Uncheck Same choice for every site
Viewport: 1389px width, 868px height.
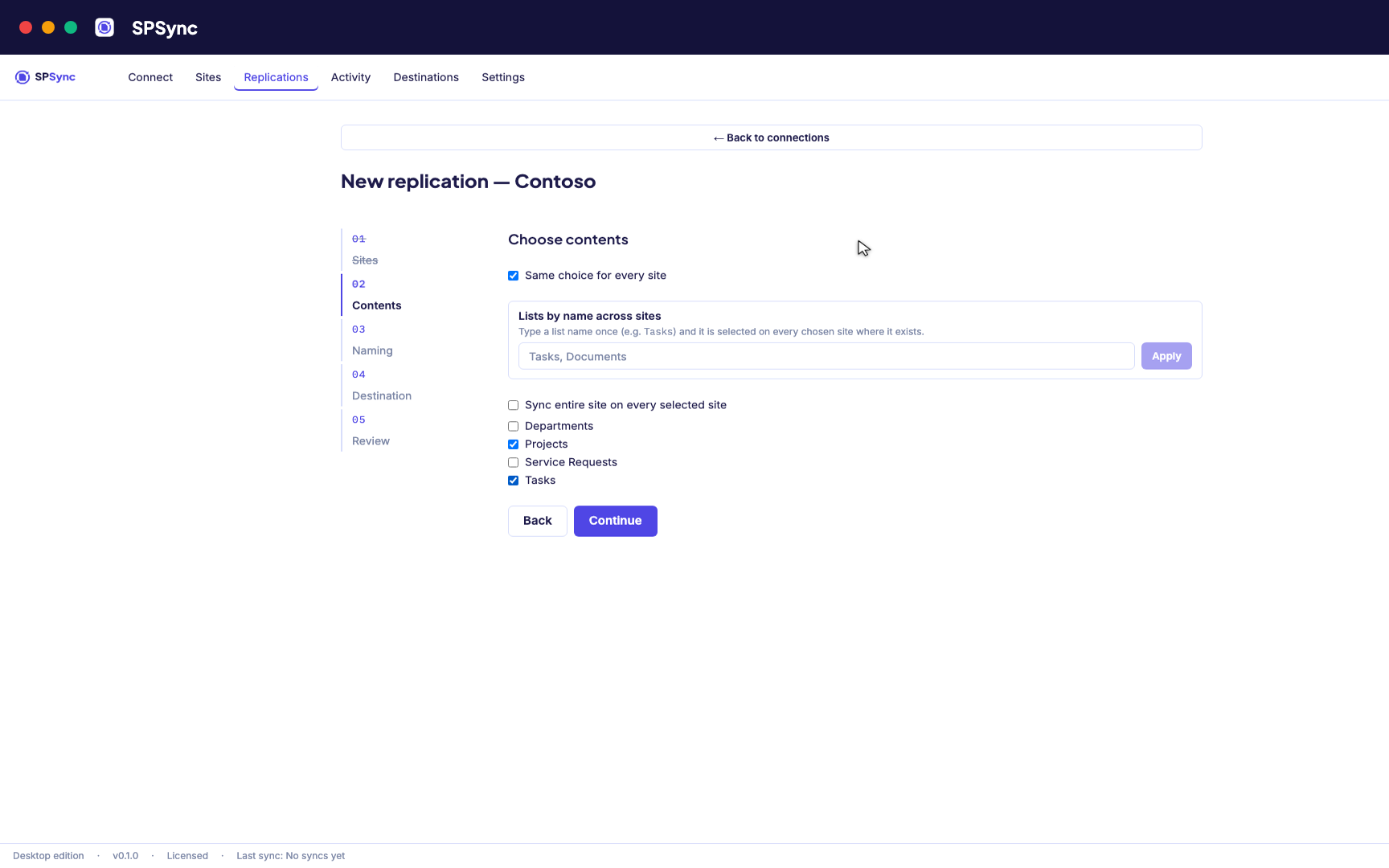513,276
